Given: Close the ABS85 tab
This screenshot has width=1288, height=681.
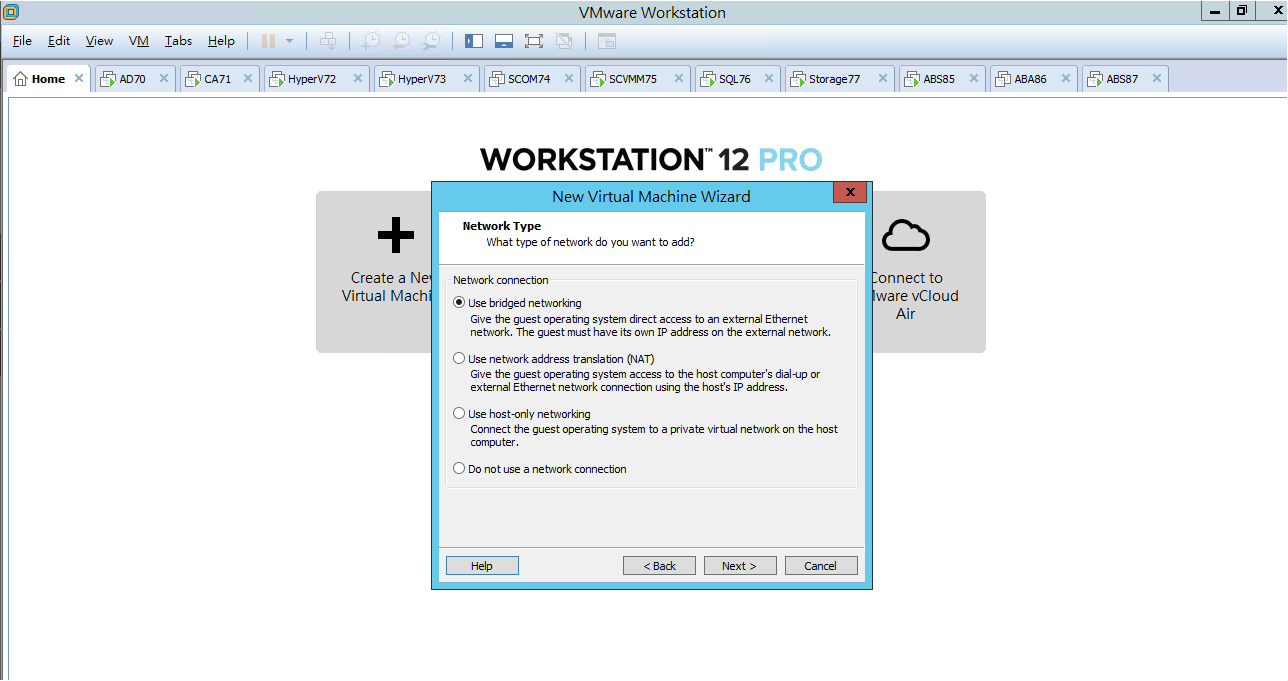Looking at the screenshot, I should pyautogui.click(x=975, y=78).
